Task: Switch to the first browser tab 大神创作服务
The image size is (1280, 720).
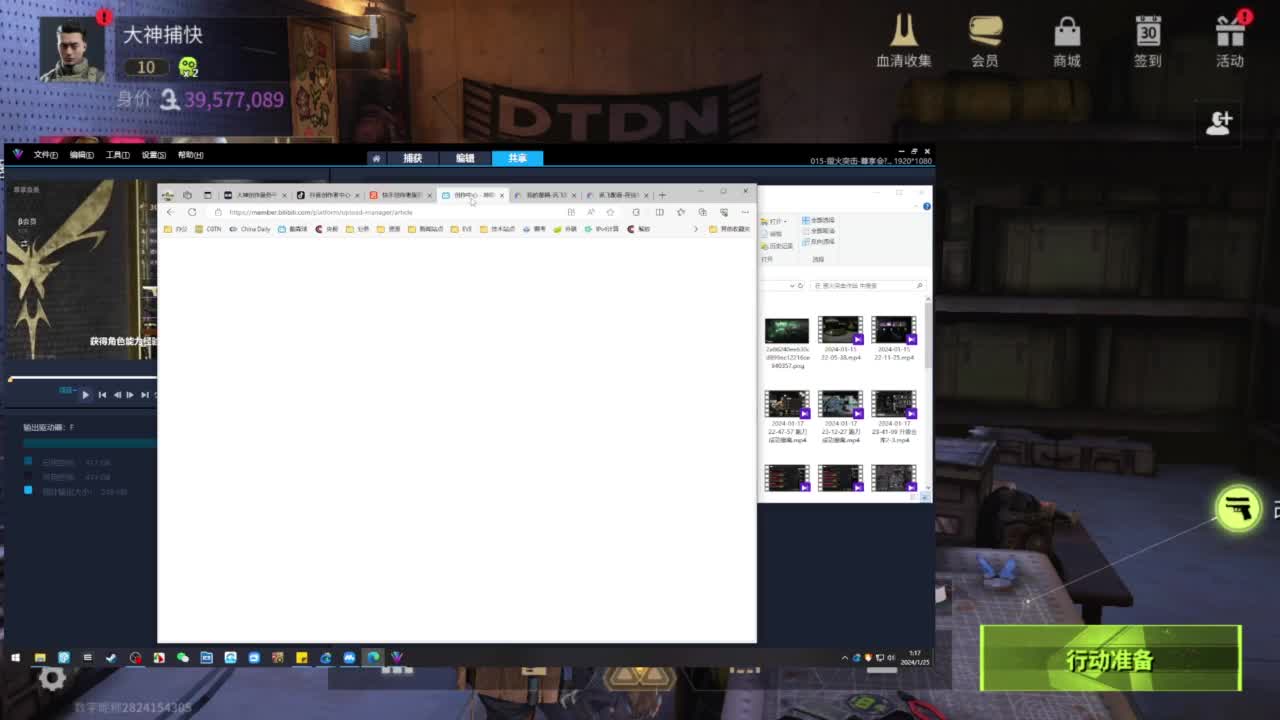Action: coord(254,195)
